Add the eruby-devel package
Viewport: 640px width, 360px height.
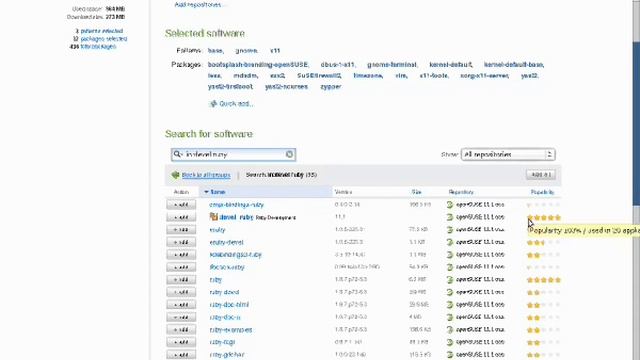pos(181,242)
